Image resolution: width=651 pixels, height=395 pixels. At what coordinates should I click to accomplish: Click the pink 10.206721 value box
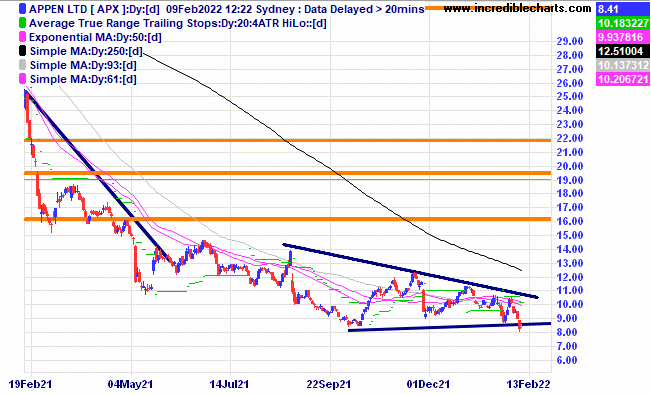coord(623,79)
